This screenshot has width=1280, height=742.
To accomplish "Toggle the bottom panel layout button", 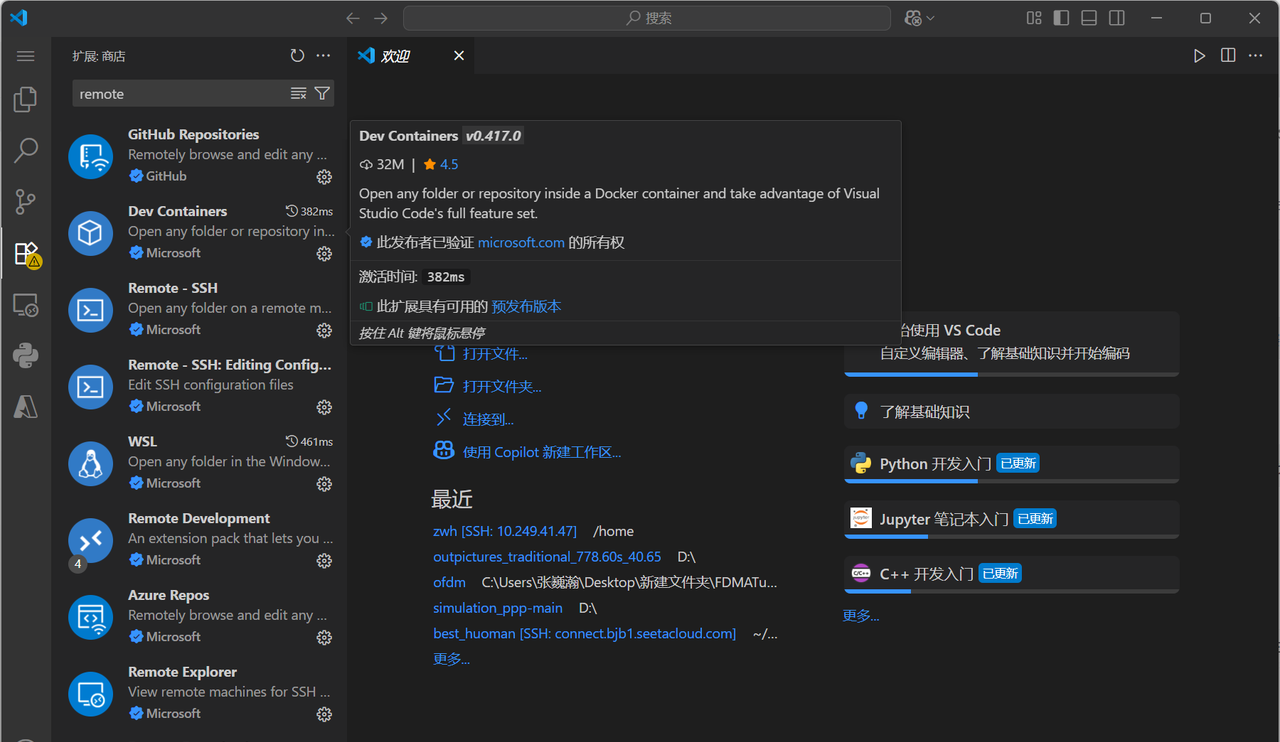I will click(x=1089, y=18).
